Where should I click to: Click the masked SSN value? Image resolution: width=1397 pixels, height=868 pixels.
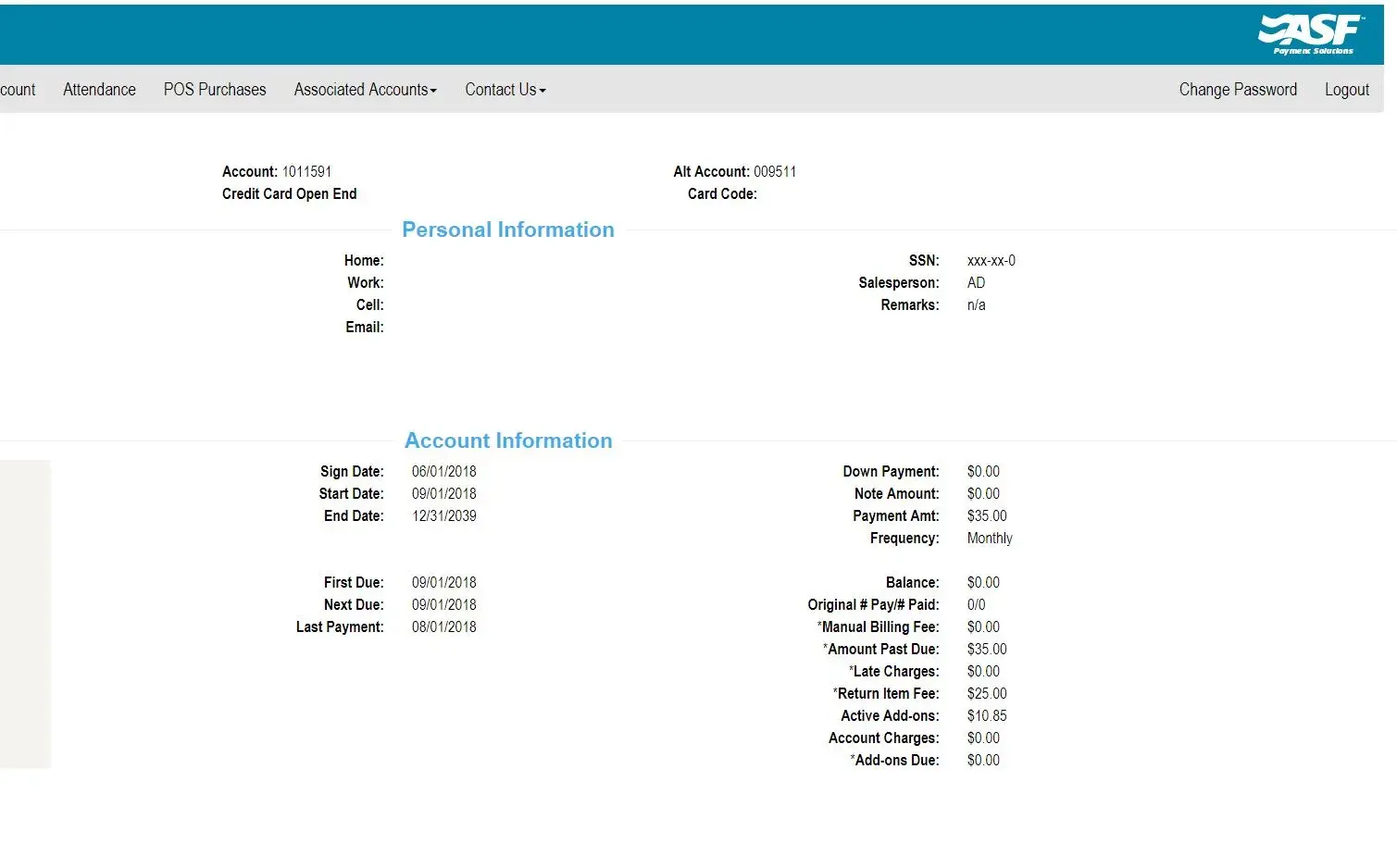point(991,261)
